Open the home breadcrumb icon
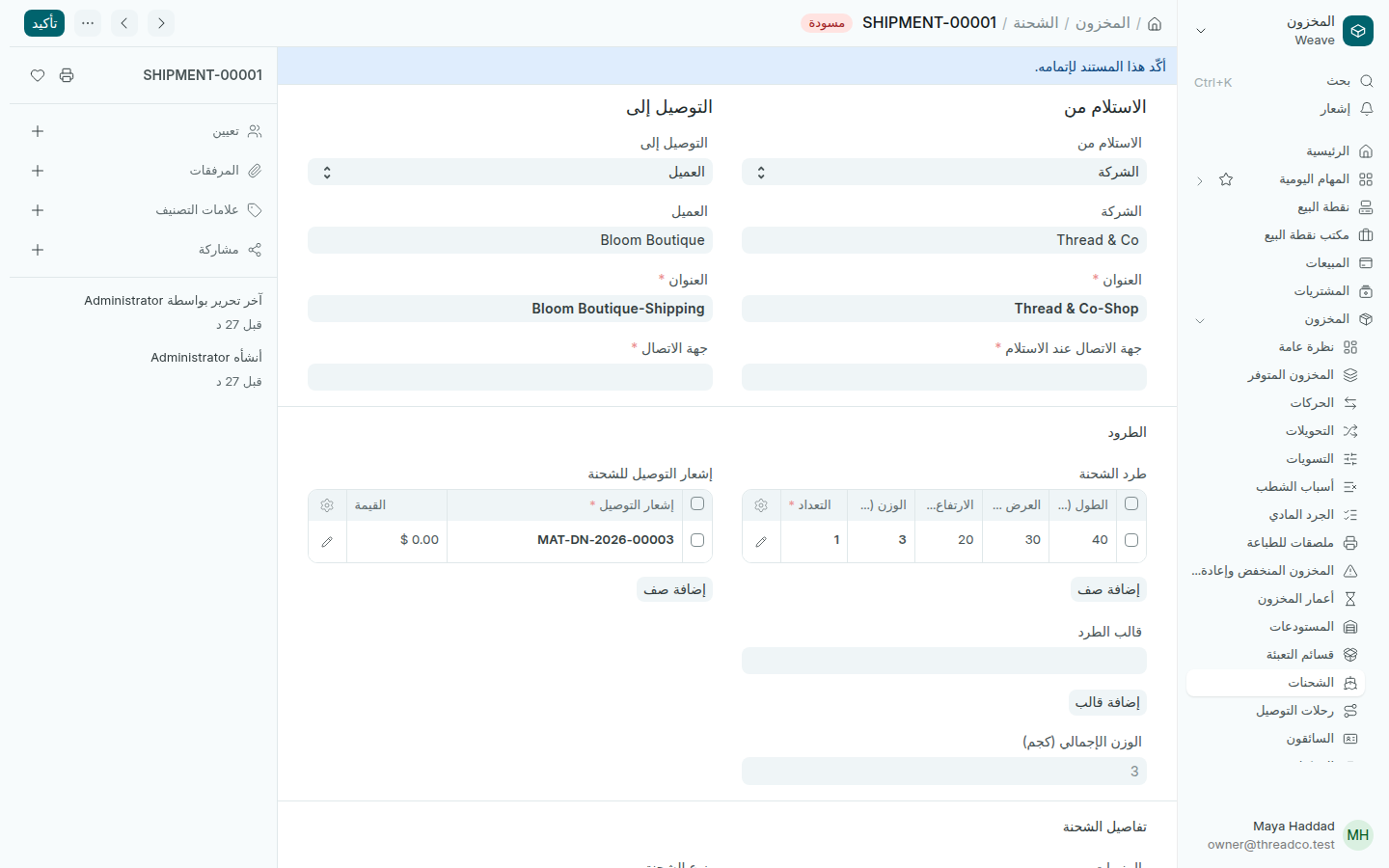Screen dimensions: 1389x868 pyautogui.click(x=1155, y=23)
